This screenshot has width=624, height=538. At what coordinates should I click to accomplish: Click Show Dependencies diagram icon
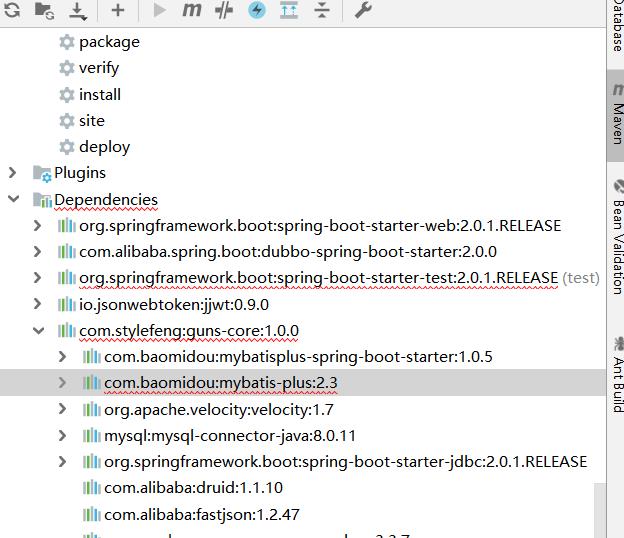[289, 10]
